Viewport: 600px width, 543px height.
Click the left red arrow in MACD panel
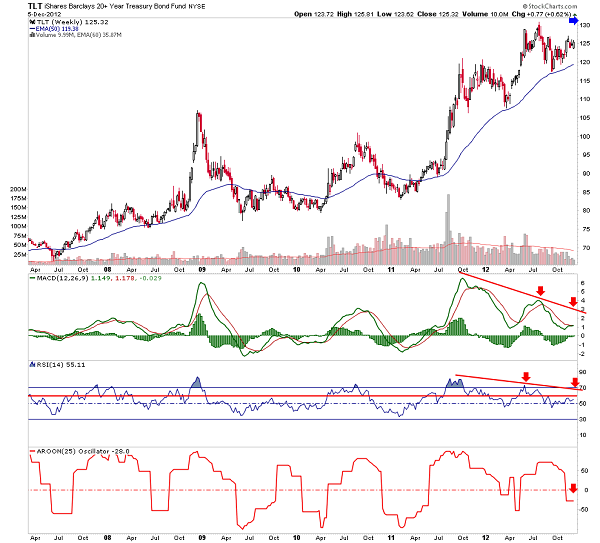[540, 291]
